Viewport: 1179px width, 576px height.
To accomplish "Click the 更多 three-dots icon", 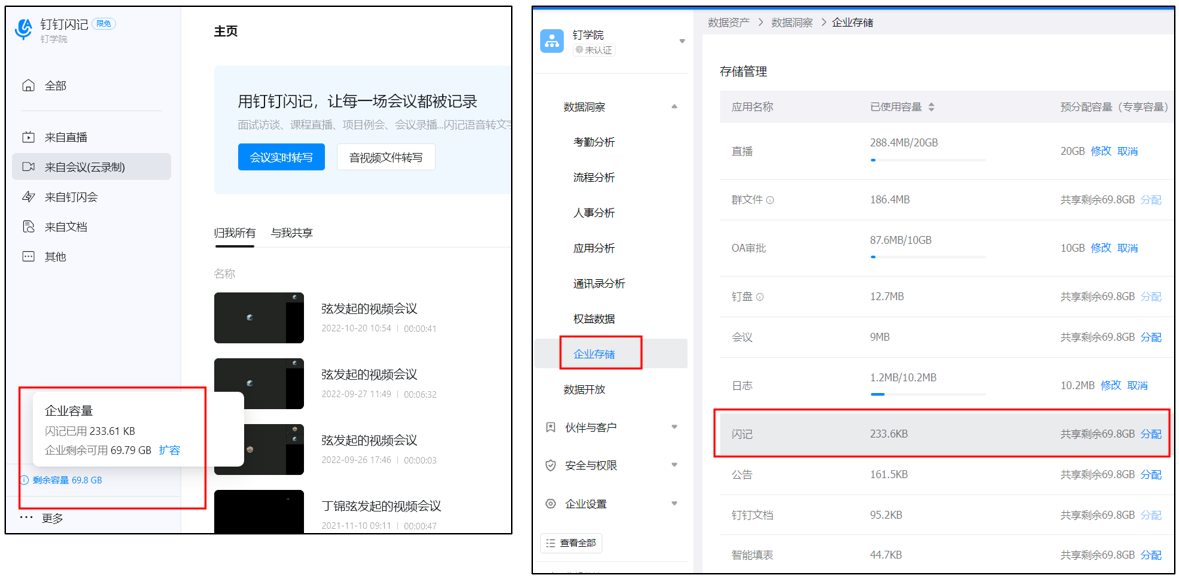I will point(26,518).
